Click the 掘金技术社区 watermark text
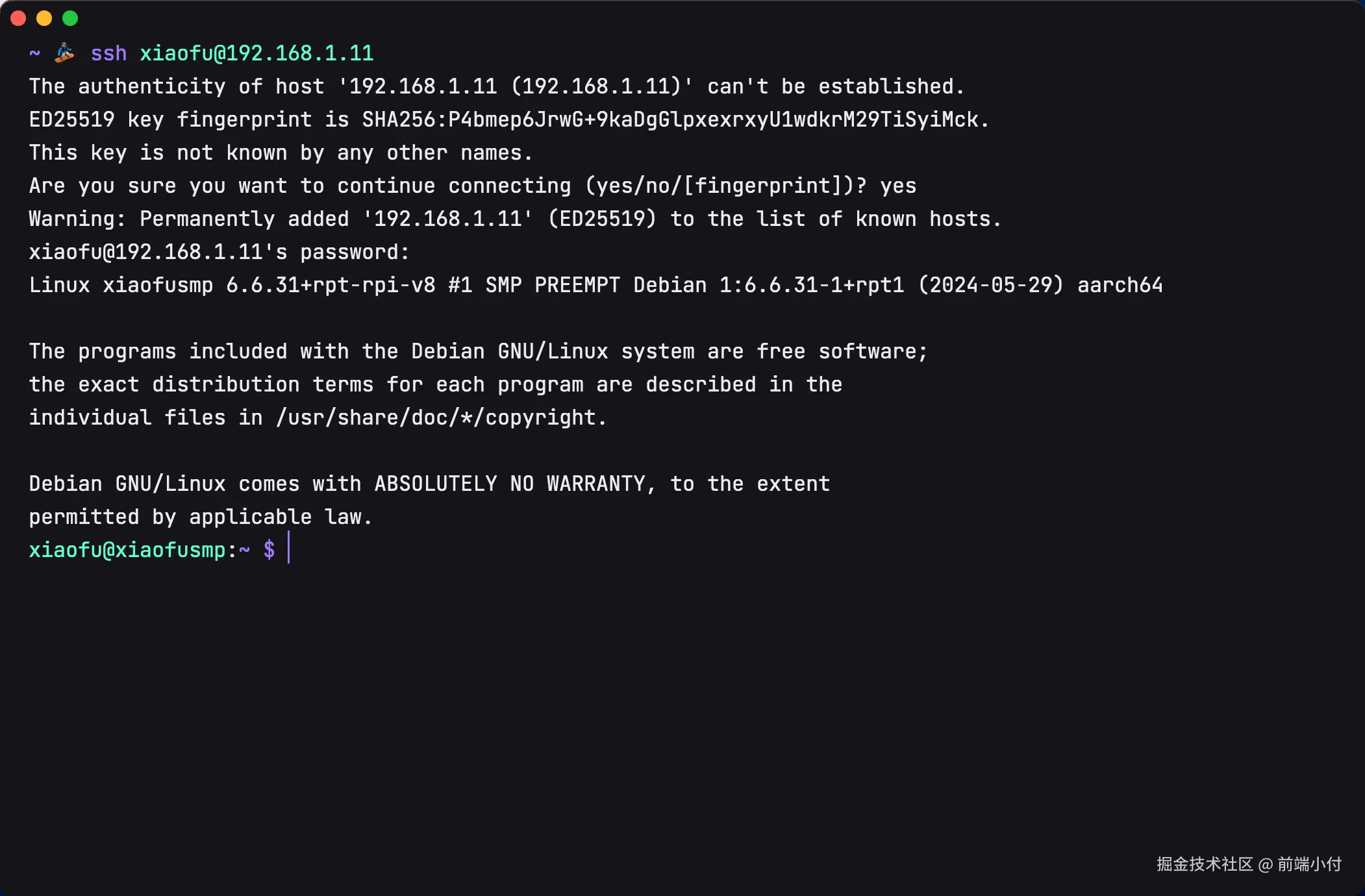Image resolution: width=1365 pixels, height=896 pixels. 1204,864
